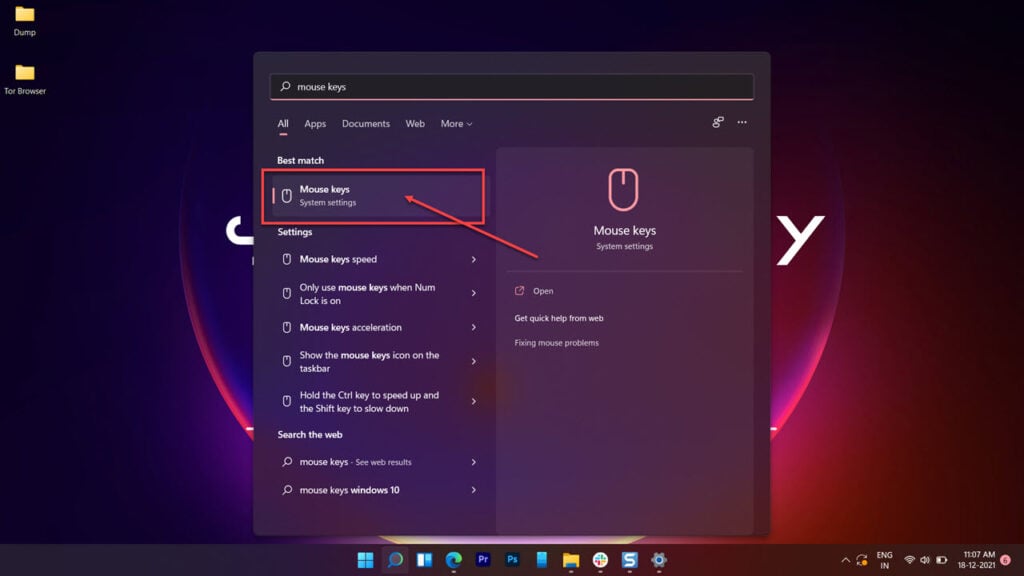
Task: Switch to the Web search tab
Action: click(x=415, y=123)
